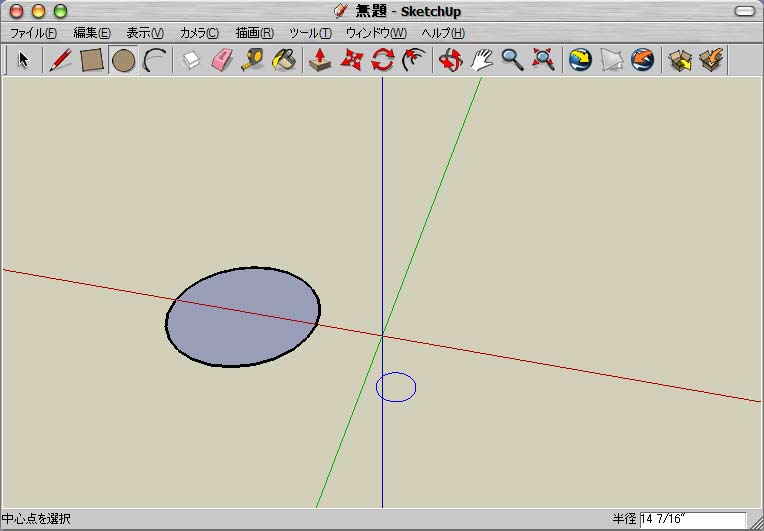764x531 pixels.
Task: Click the window resize grip
Action: (x=755, y=521)
